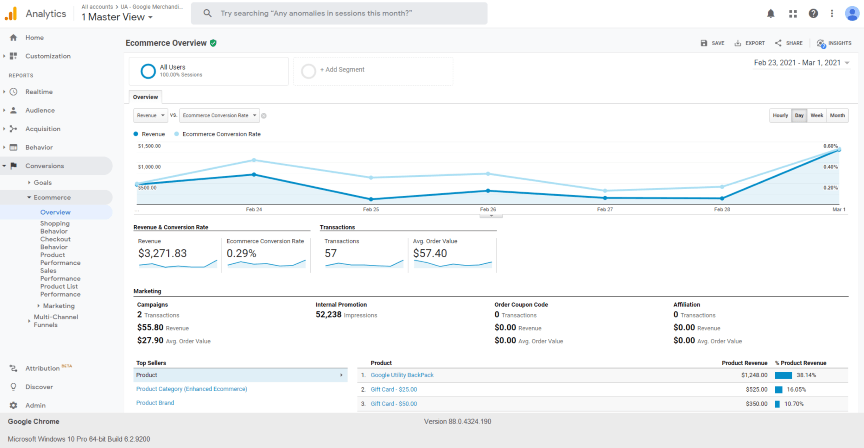Open the 1 Master View selector

click(117, 17)
